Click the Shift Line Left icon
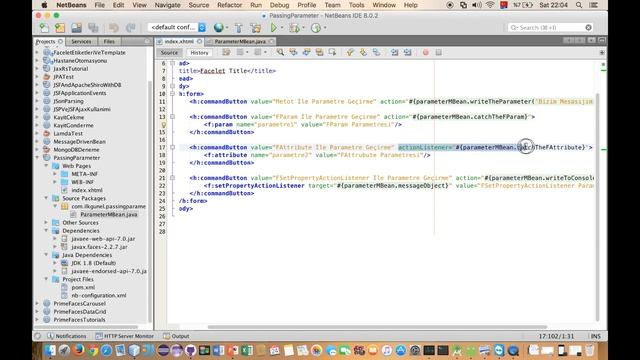This screenshot has width=640, height=360. (394, 52)
